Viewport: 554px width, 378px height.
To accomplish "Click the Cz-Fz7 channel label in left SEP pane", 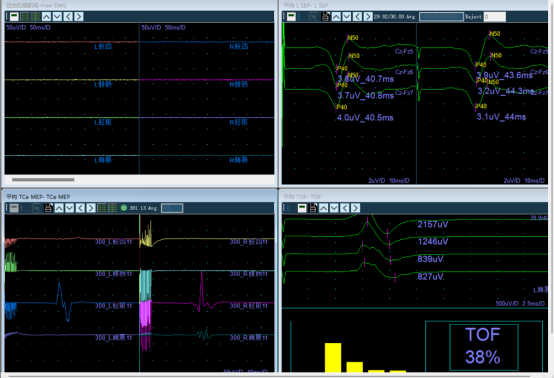I will [x=404, y=93].
